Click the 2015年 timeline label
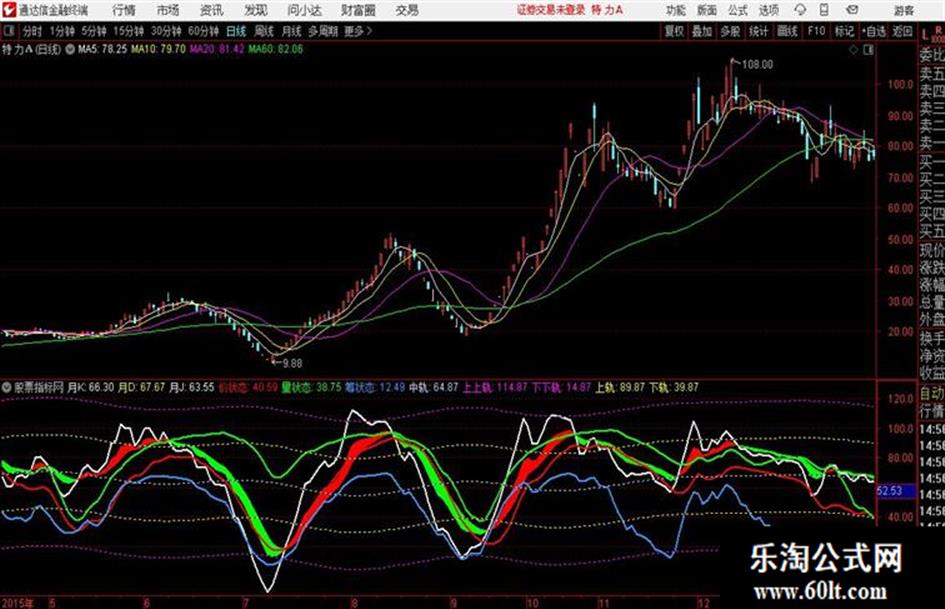Viewport: 945px width, 609px height. coord(19,603)
